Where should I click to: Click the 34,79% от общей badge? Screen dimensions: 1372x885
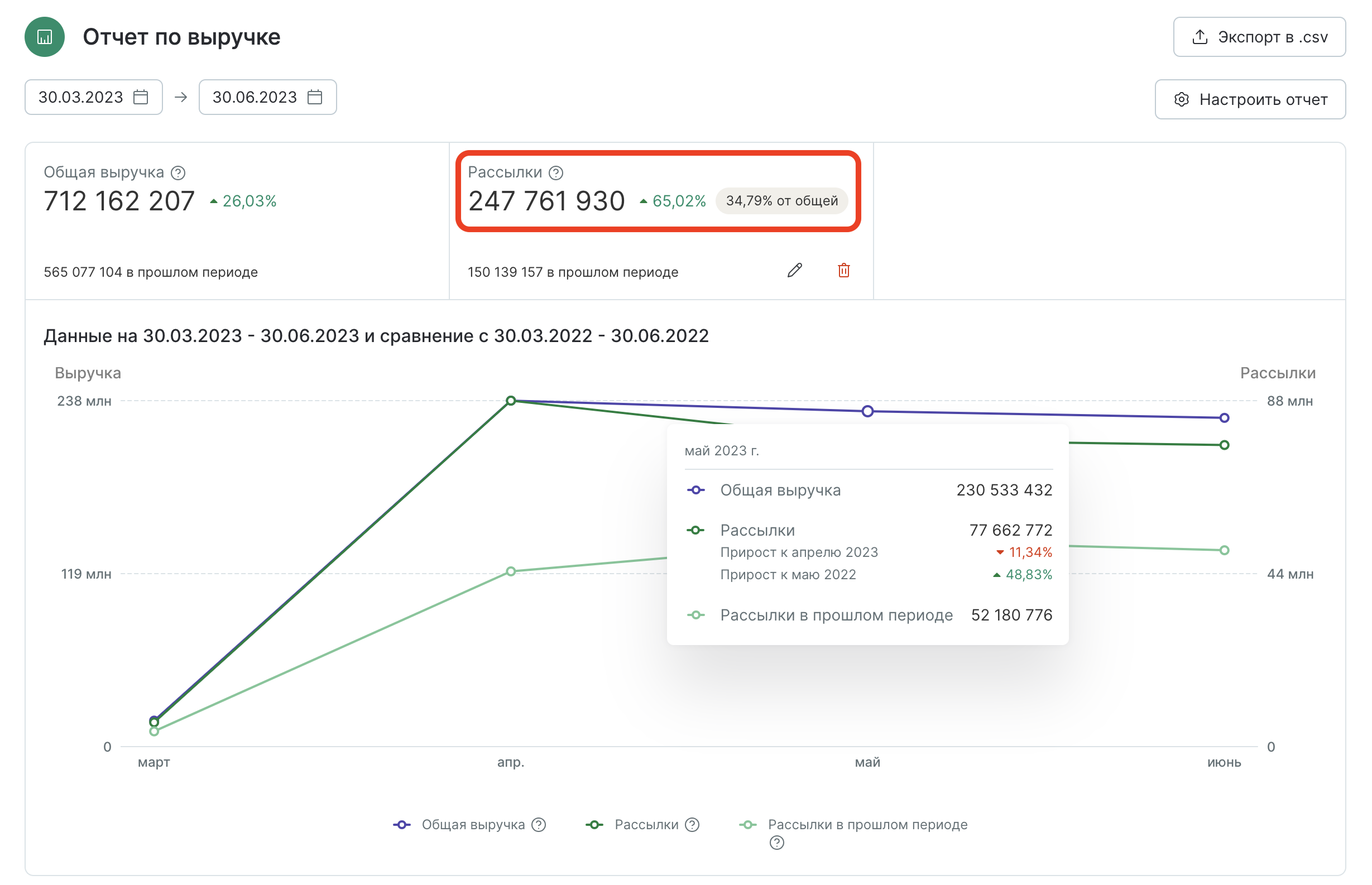tap(781, 200)
